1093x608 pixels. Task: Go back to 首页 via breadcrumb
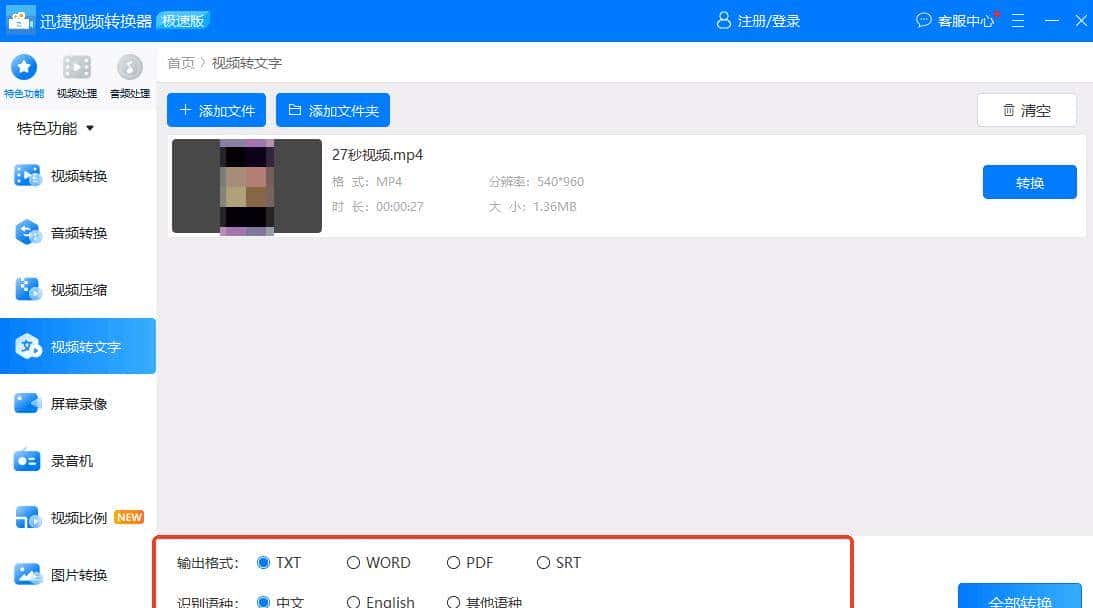tap(181, 62)
